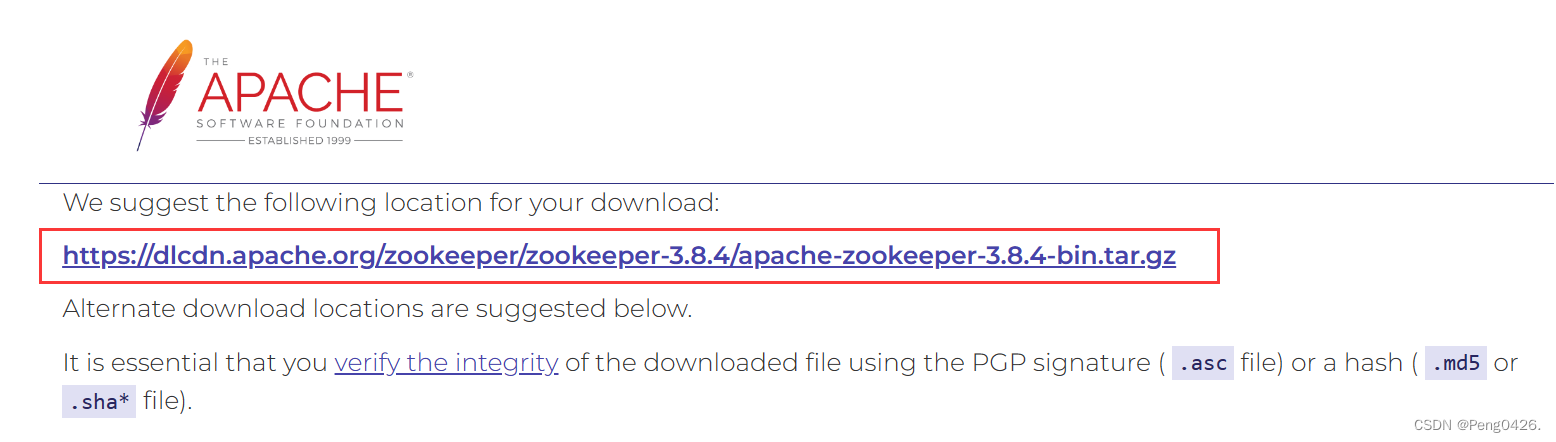Click the "Established 1999" logo tagline
Image resolution: width=1556 pixels, height=442 pixels.
pyautogui.click(x=299, y=141)
